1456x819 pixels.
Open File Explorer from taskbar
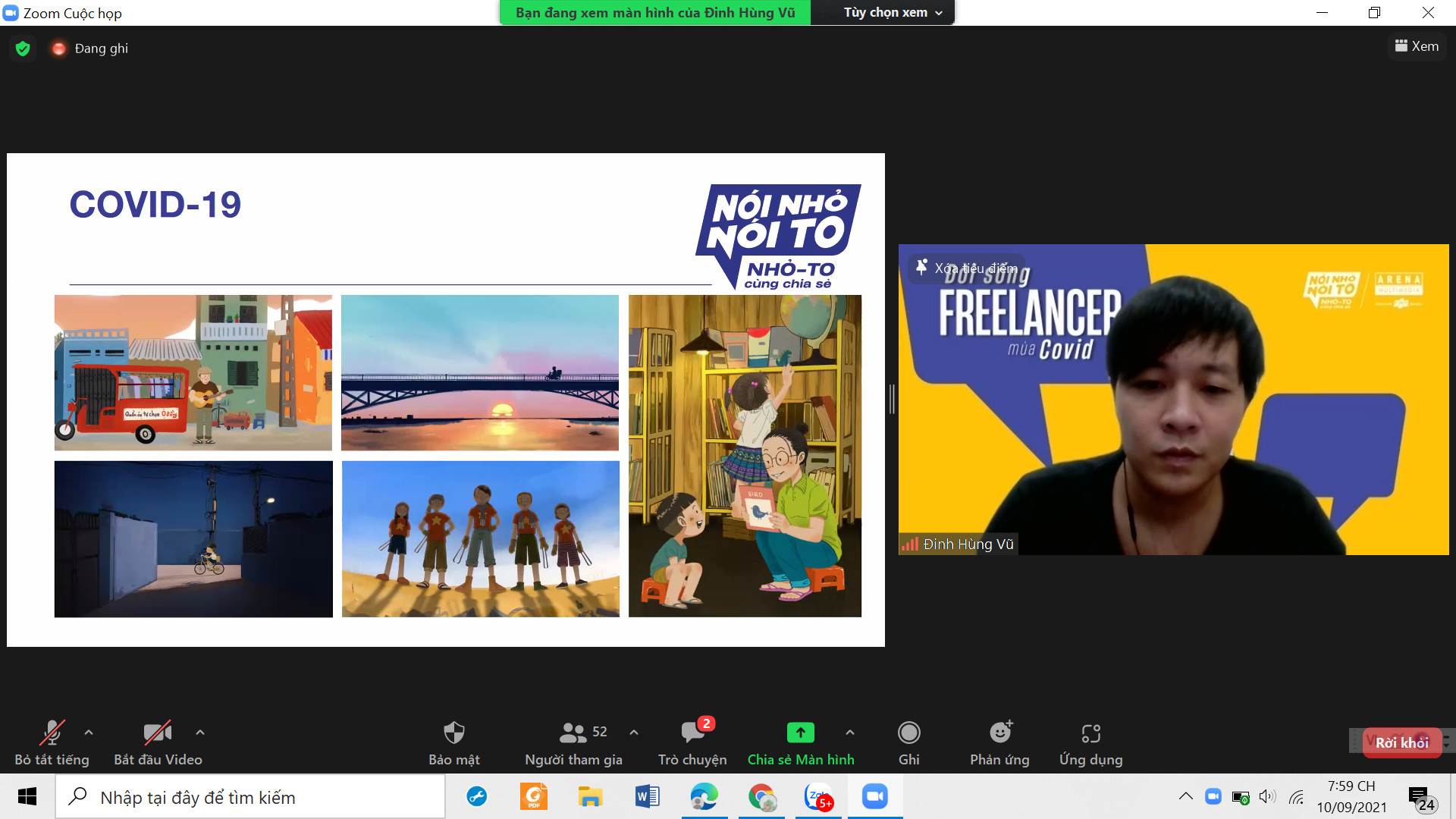(590, 796)
